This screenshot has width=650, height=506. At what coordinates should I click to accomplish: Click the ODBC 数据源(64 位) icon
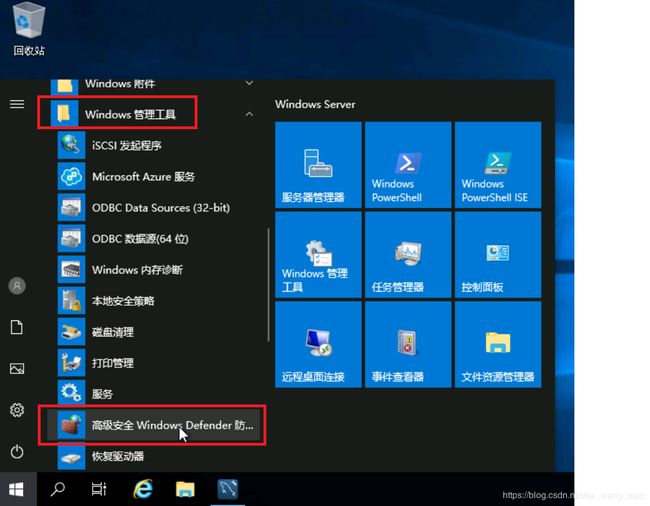pyautogui.click(x=71, y=238)
